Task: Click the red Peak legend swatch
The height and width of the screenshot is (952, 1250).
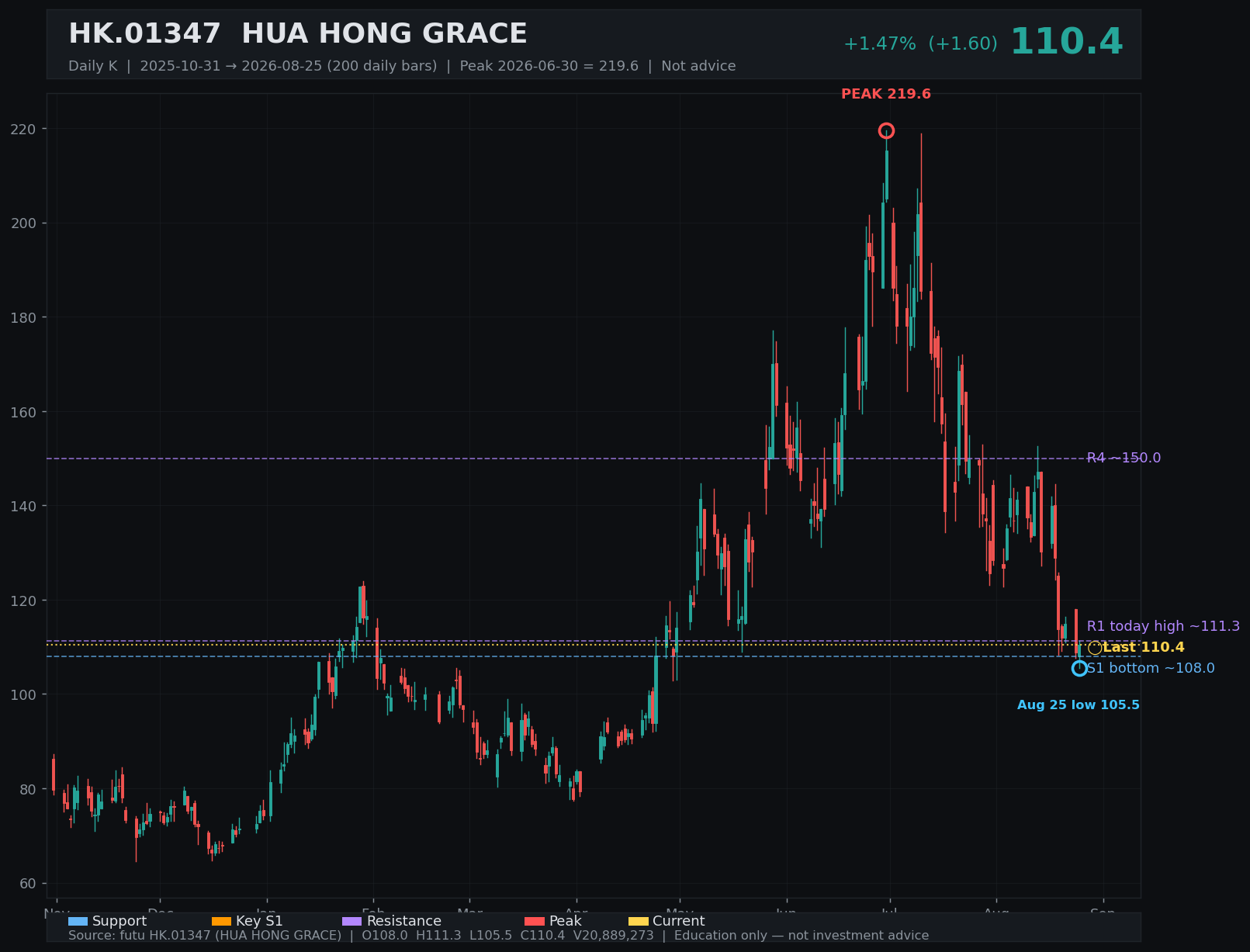Action: [x=535, y=922]
